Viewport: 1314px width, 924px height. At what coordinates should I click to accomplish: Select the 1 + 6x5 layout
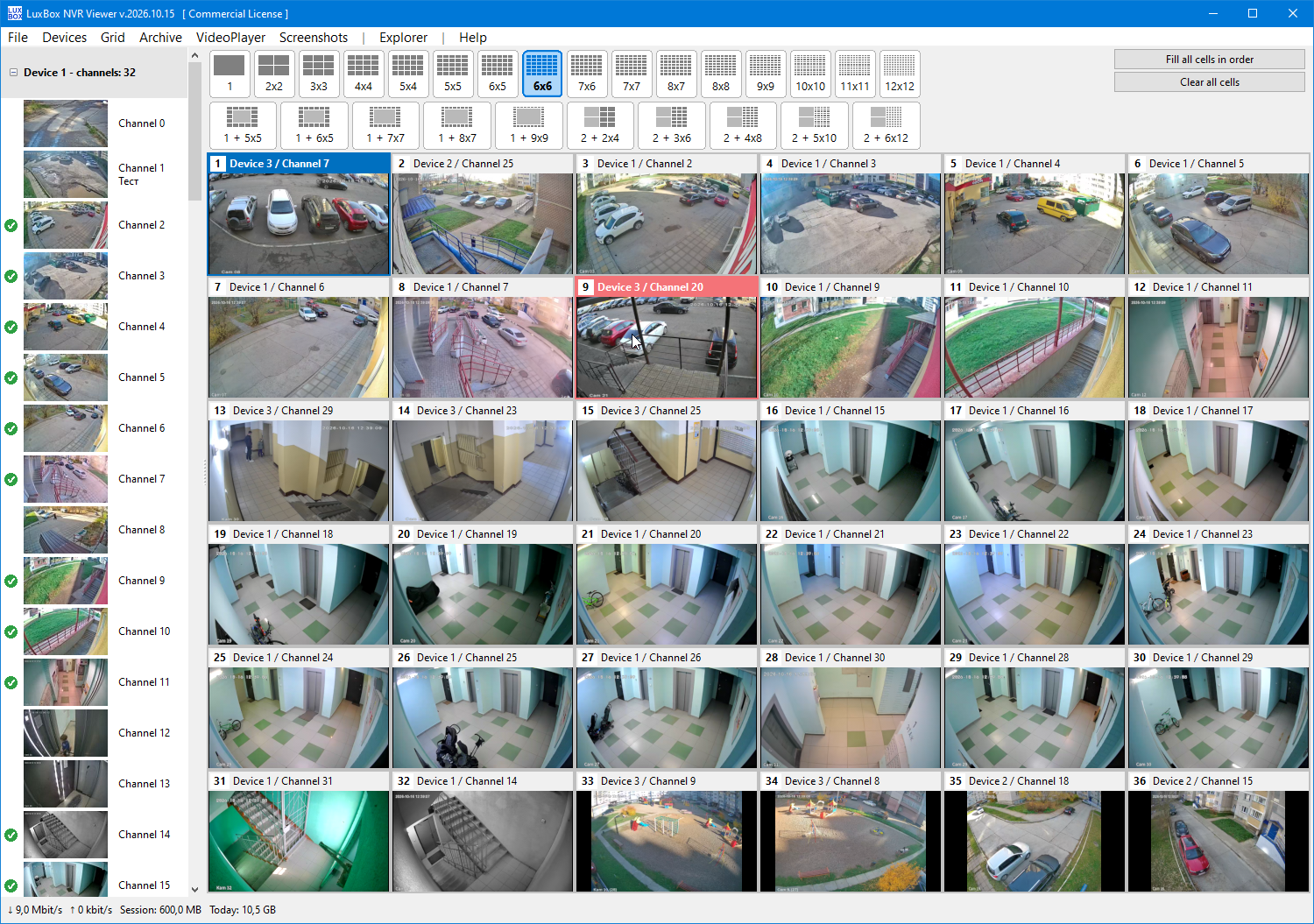pos(314,125)
